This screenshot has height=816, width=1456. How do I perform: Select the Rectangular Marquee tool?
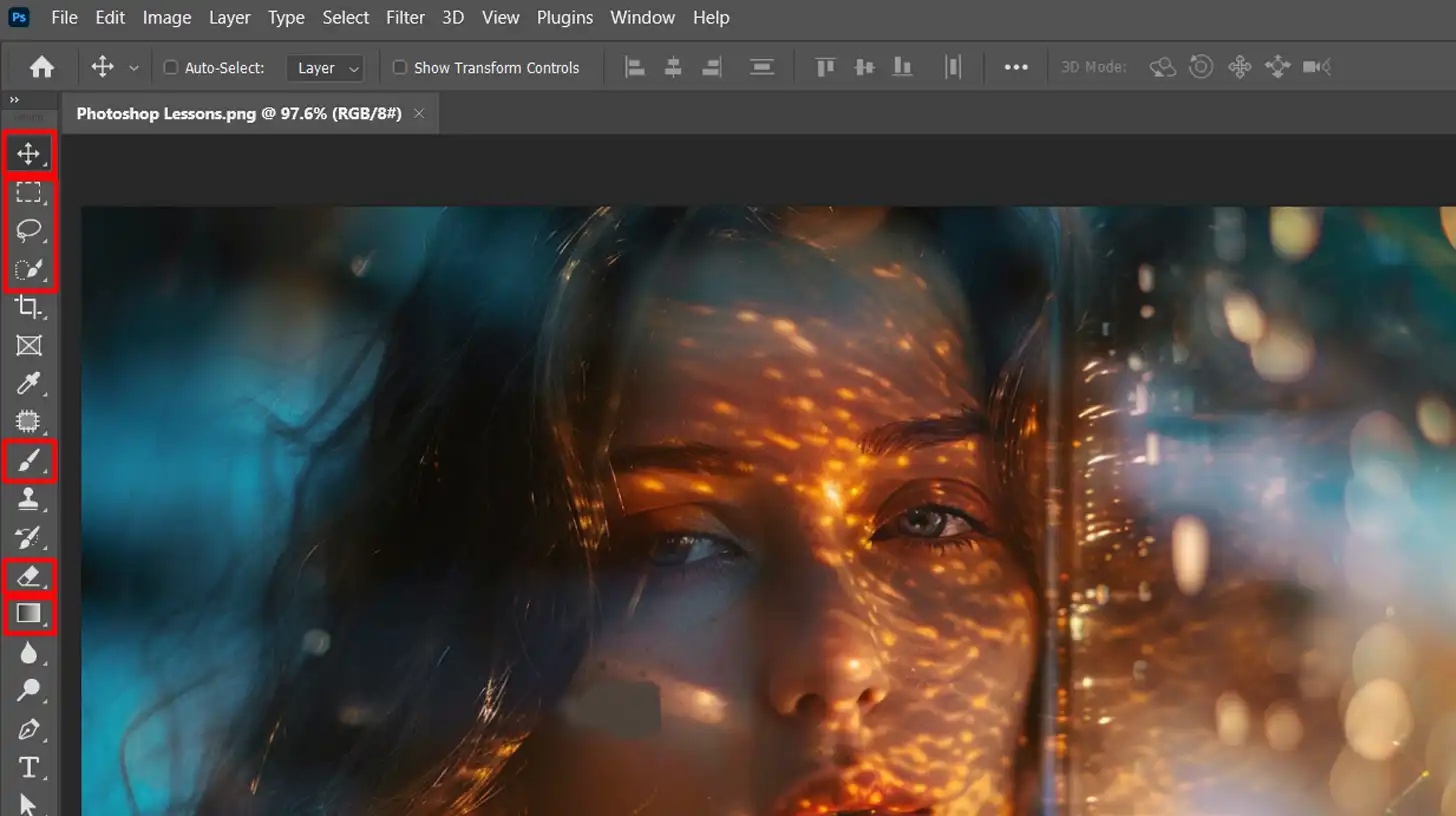pyautogui.click(x=28, y=193)
